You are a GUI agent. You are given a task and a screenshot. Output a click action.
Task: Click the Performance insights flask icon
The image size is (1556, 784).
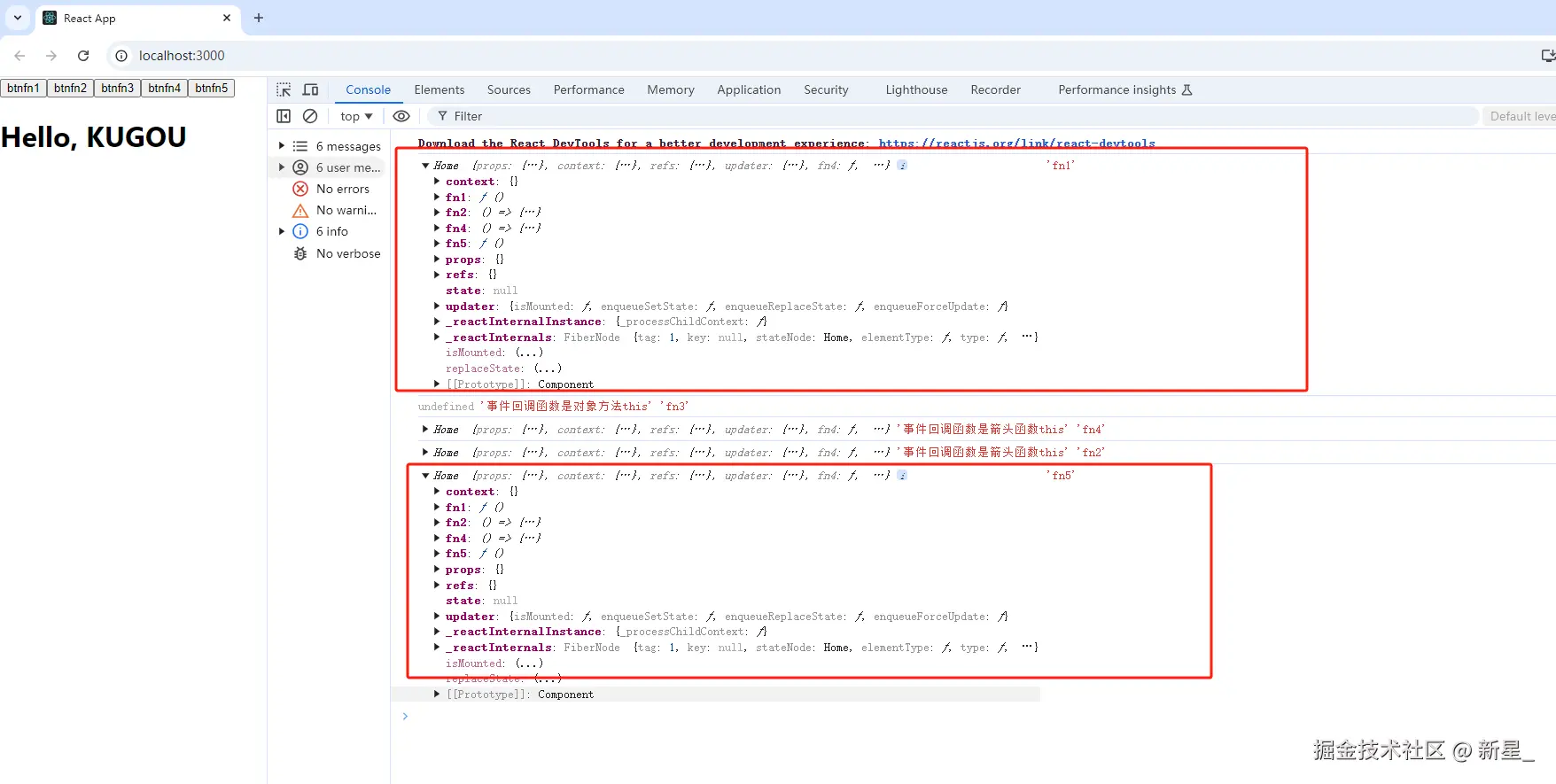pos(1187,89)
